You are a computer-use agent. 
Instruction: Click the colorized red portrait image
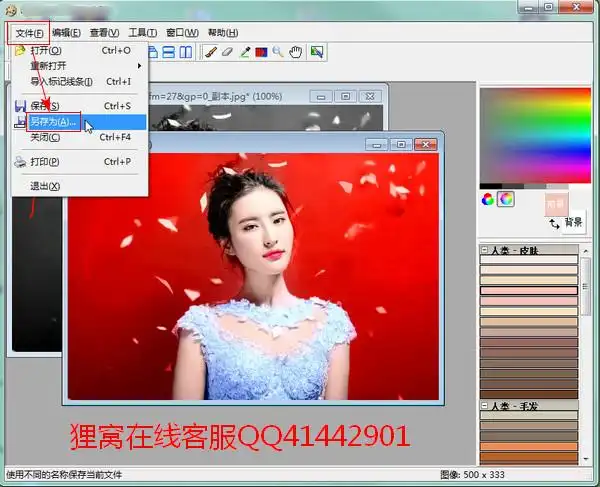[253, 276]
